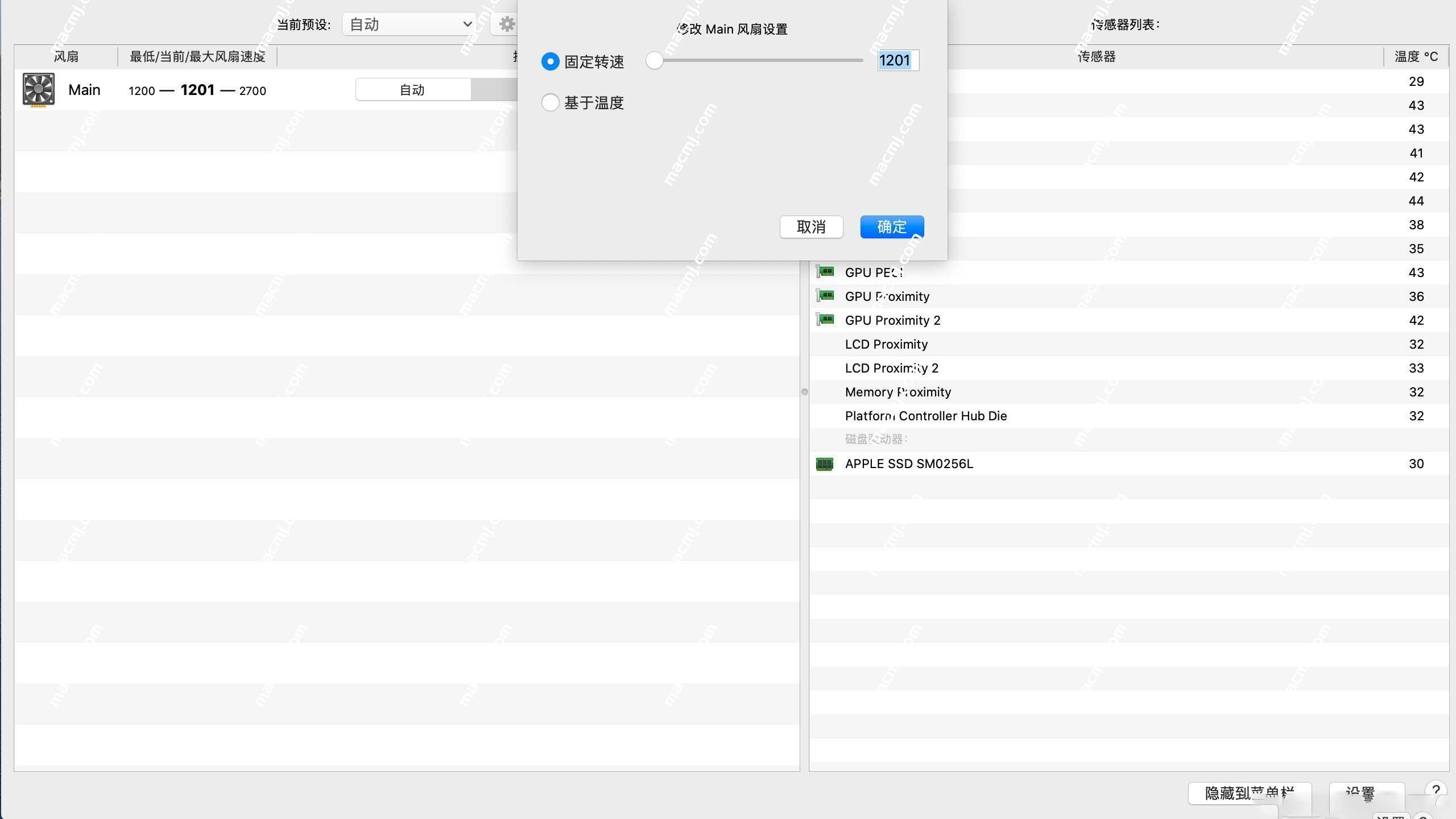Screen dimensions: 1456x819
Task: Open the 设置 button at bottom
Action: (x=1367, y=793)
